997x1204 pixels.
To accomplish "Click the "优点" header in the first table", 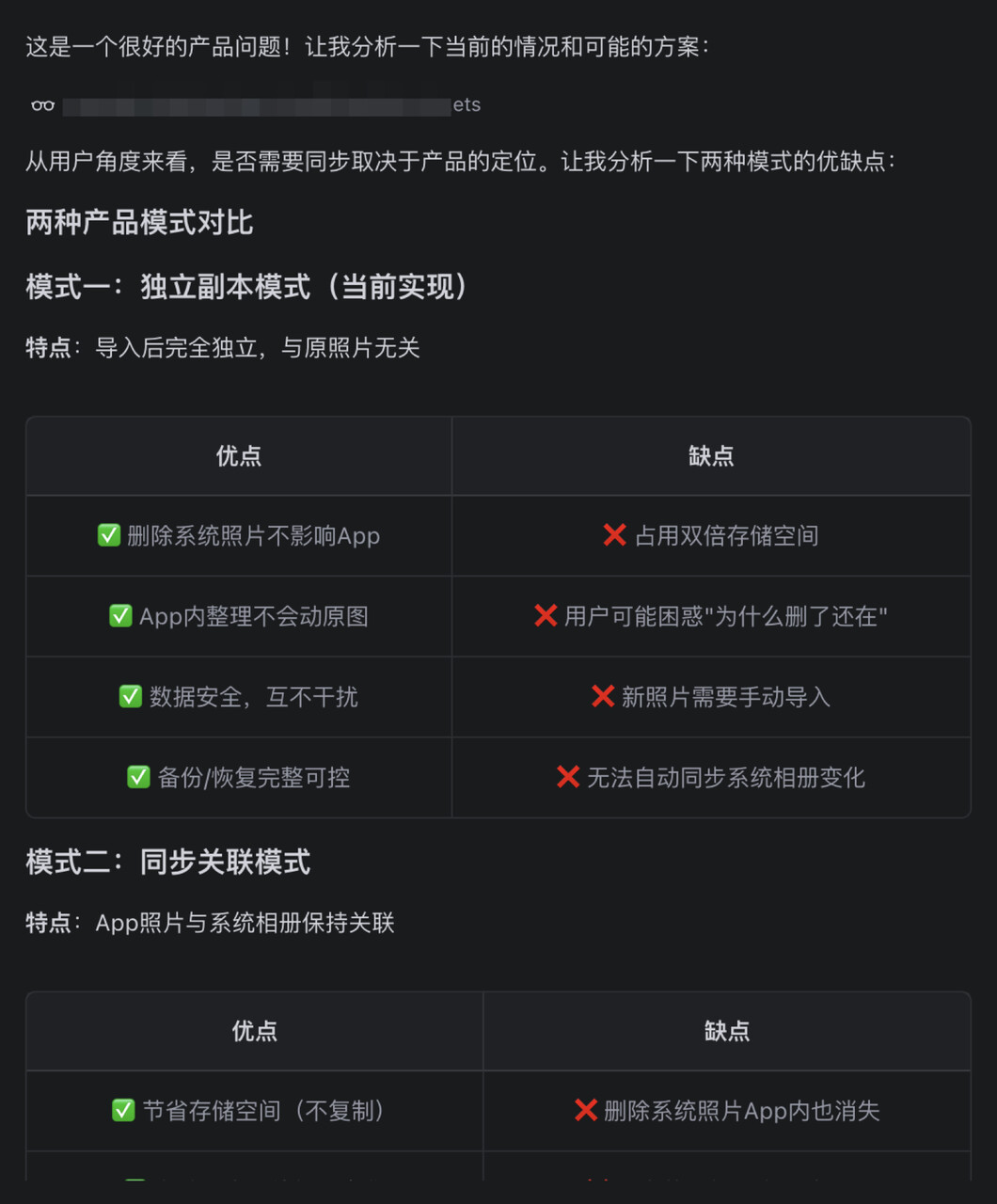I will (x=239, y=456).
